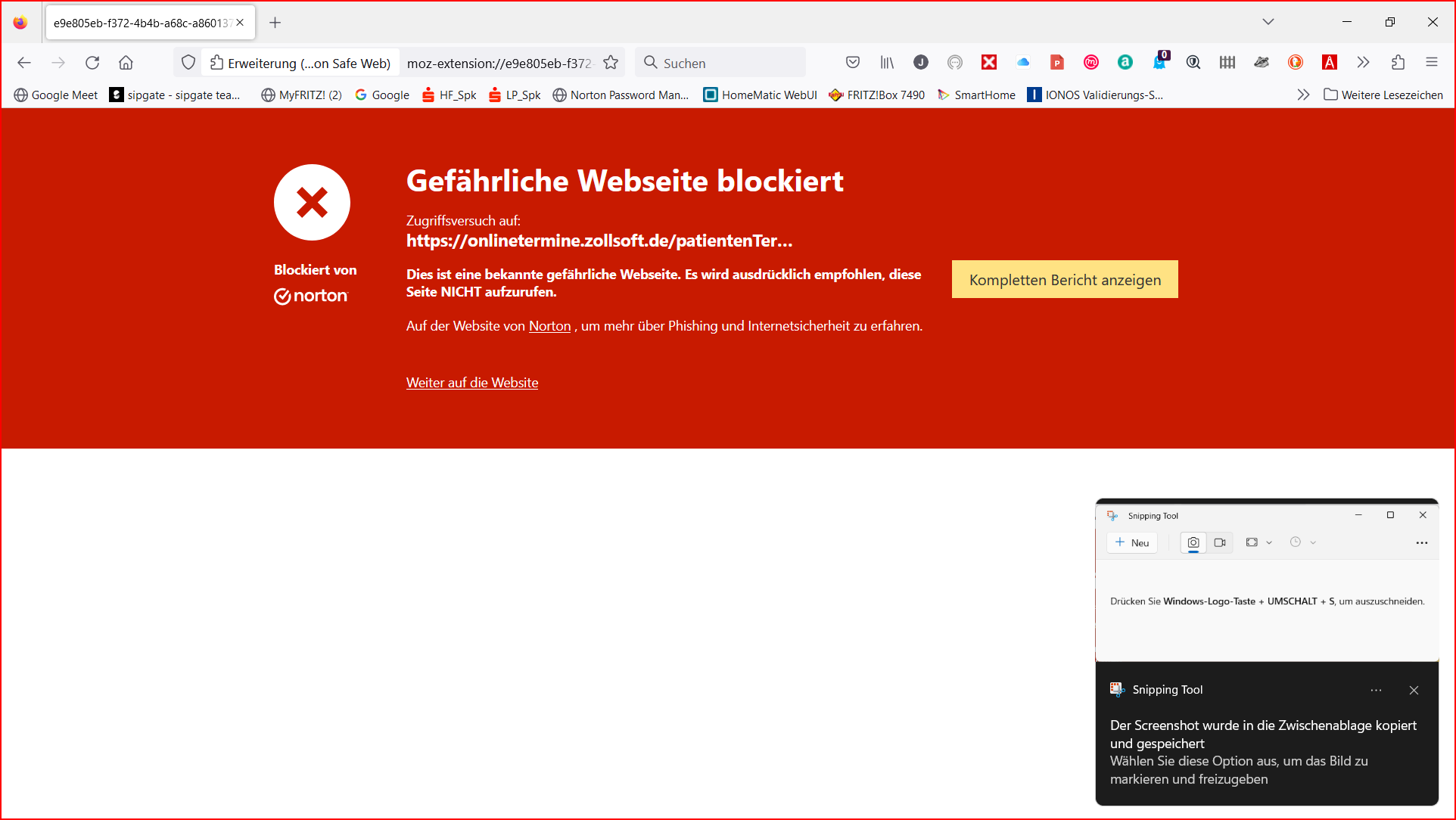
Task: Click Kompletten Bericht anzeigen button
Action: pyautogui.click(x=1065, y=279)
